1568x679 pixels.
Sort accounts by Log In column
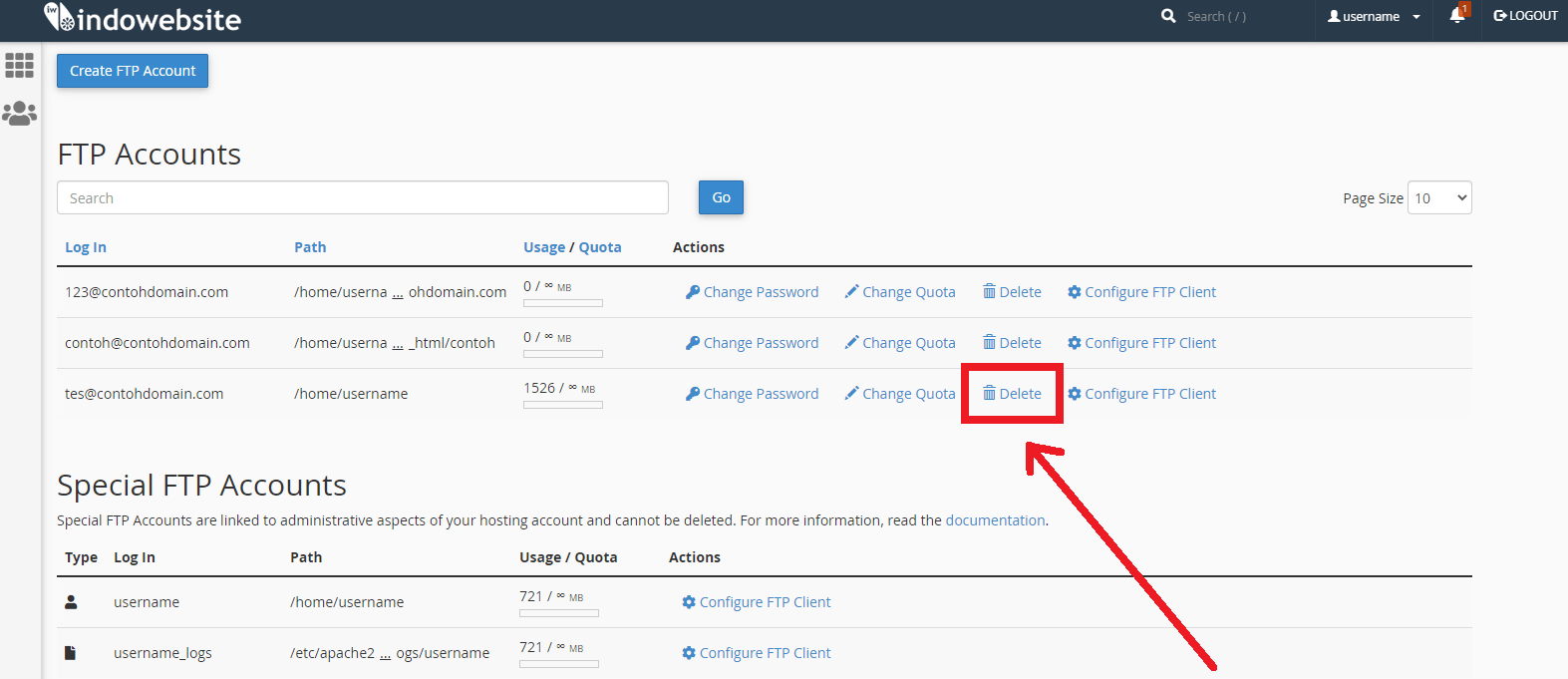point(86,247)
